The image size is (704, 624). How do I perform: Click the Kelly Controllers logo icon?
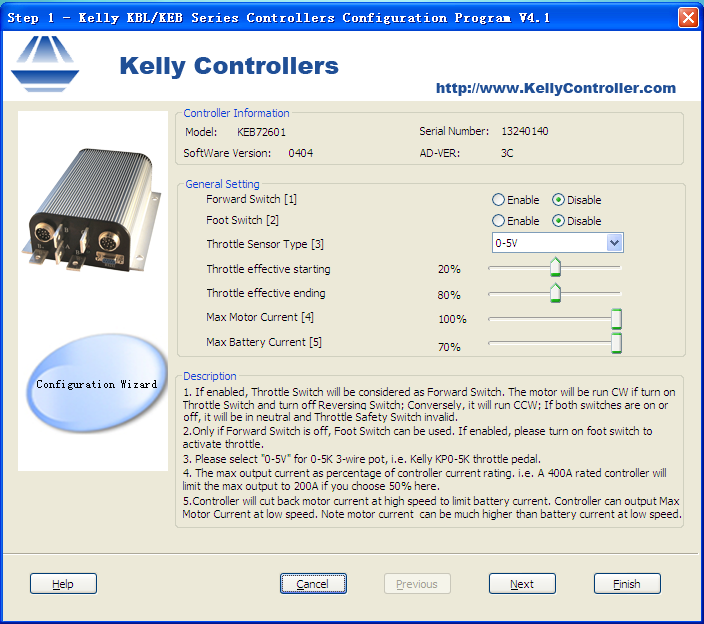pyautogui.click(x=45, y=64)
